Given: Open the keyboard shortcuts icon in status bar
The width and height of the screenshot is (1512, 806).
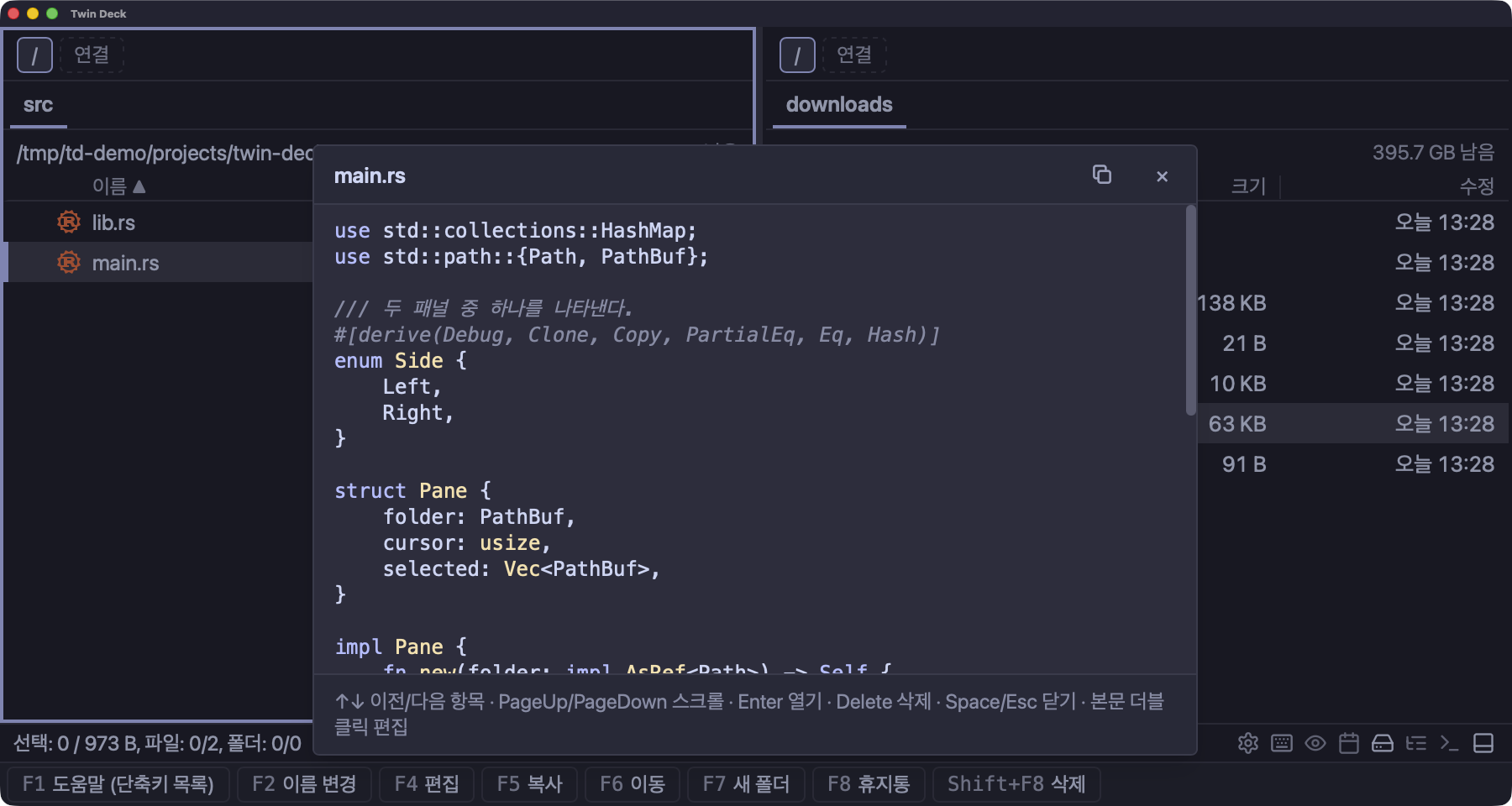Looking at the screenshot, I should click(1282, 743).
